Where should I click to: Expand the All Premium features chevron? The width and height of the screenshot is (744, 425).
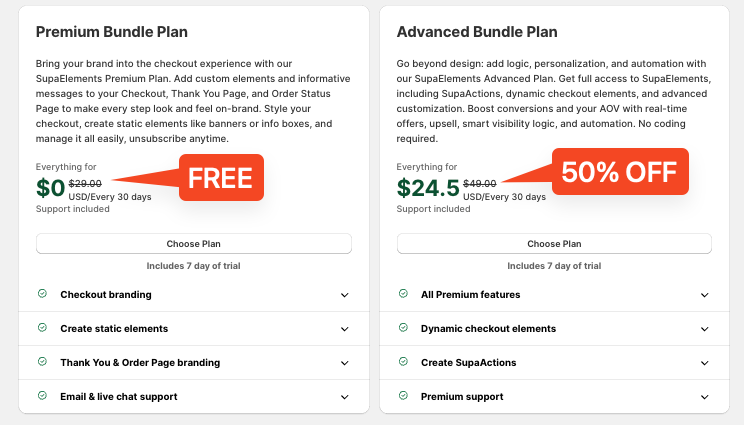click(x=705, y=295)
